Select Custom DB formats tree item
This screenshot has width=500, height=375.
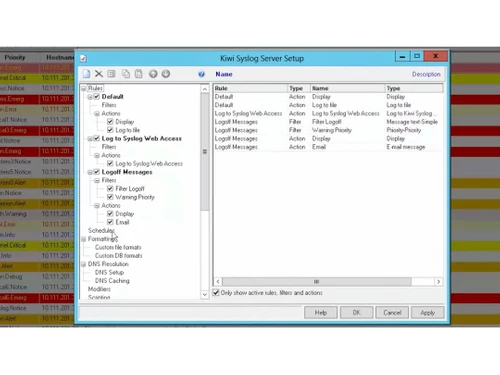pyautogui.click(x=119, y=256)
